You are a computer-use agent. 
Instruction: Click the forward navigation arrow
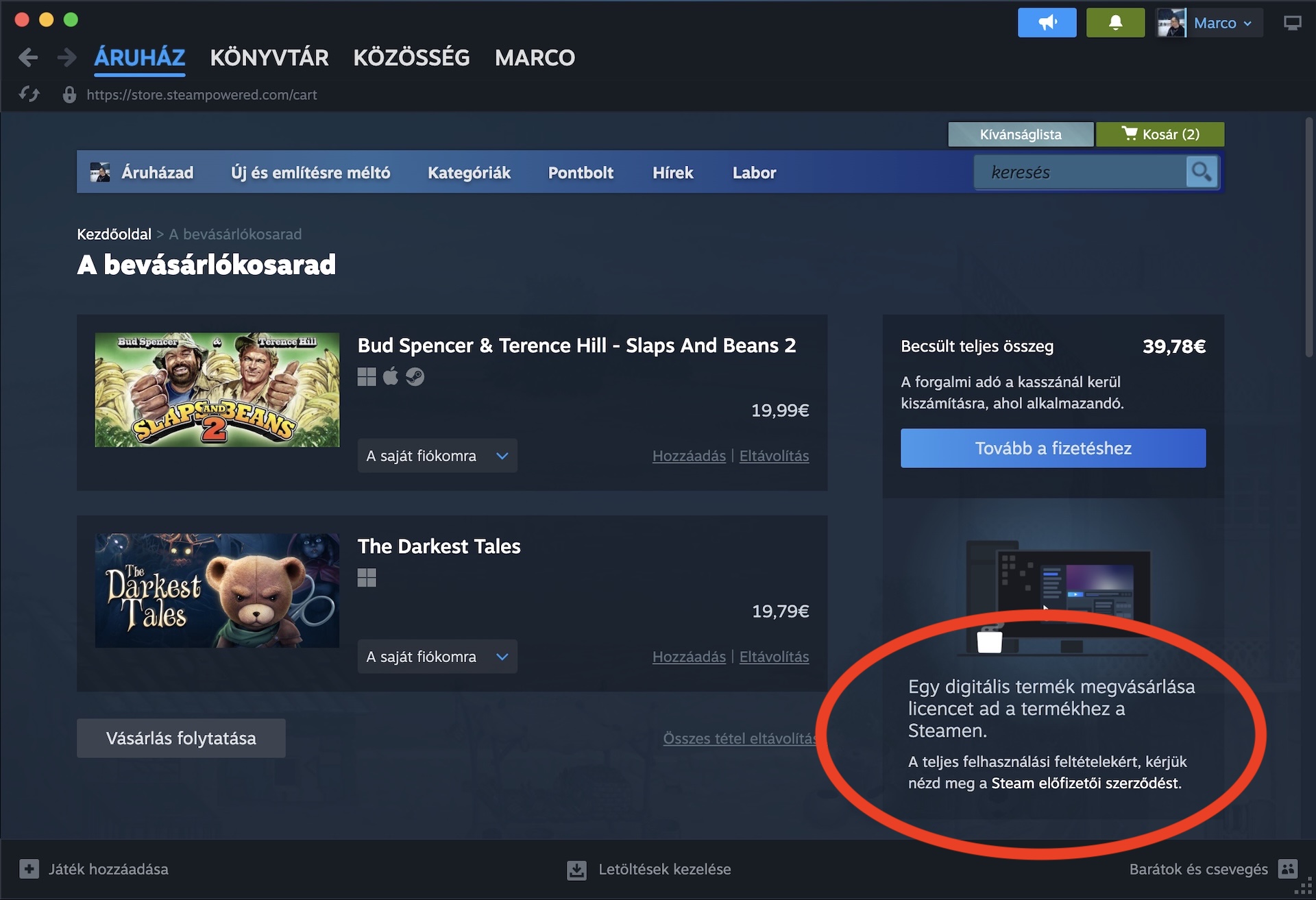pyautogui.click(x=66, y=58)
